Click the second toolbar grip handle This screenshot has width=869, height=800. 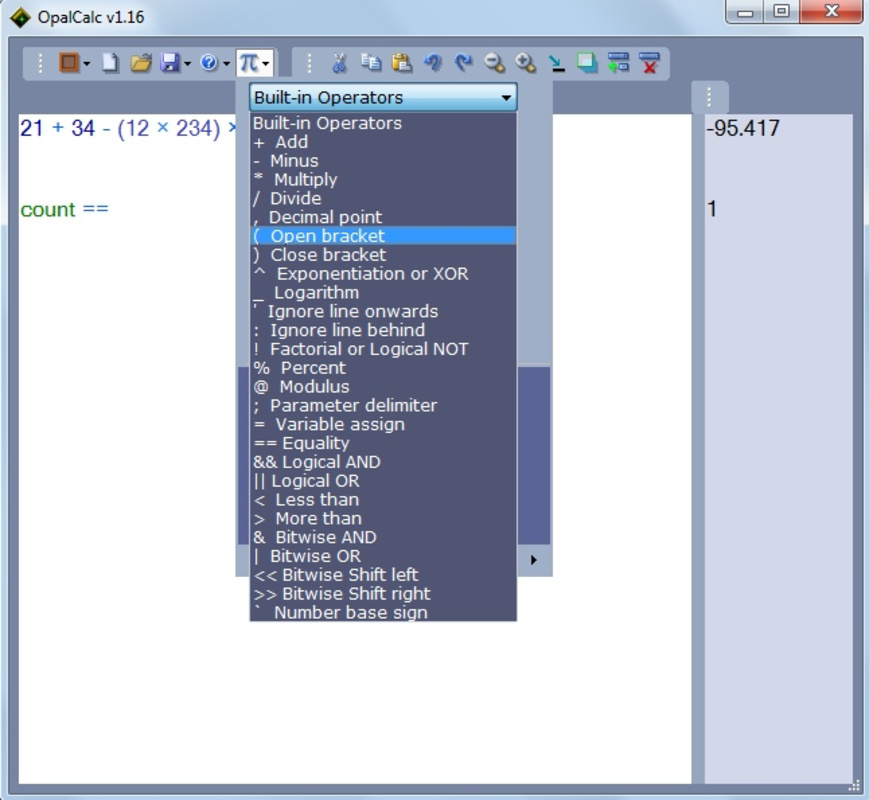click(x=309, y=63)
